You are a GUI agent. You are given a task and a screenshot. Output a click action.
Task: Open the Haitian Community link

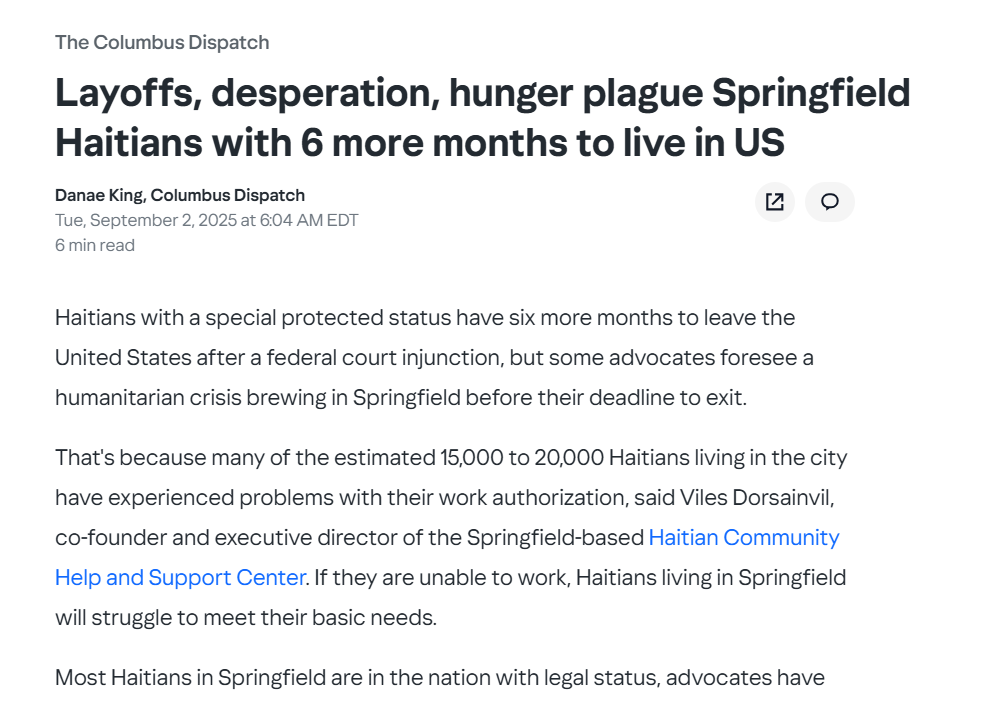pos(744,538)
